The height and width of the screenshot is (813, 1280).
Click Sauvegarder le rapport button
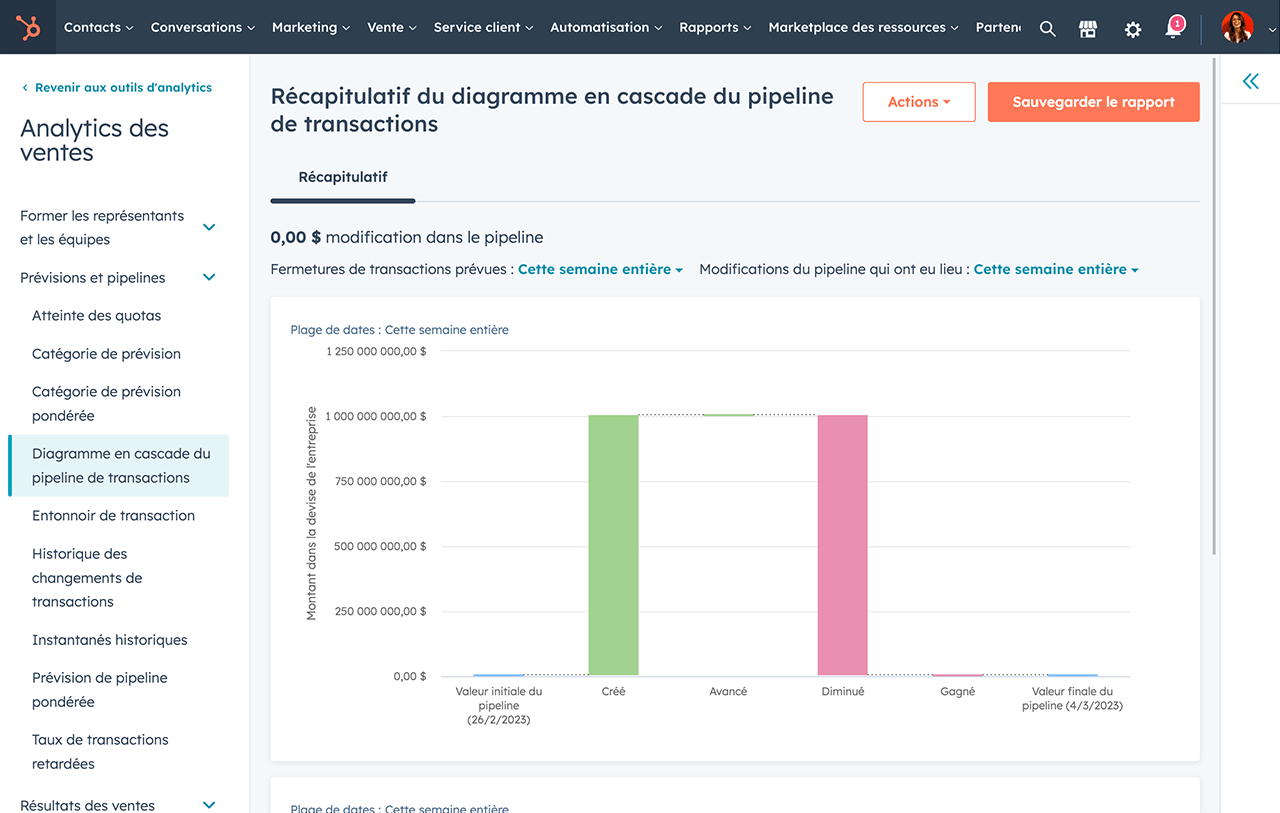click(x=1093, y=102)
